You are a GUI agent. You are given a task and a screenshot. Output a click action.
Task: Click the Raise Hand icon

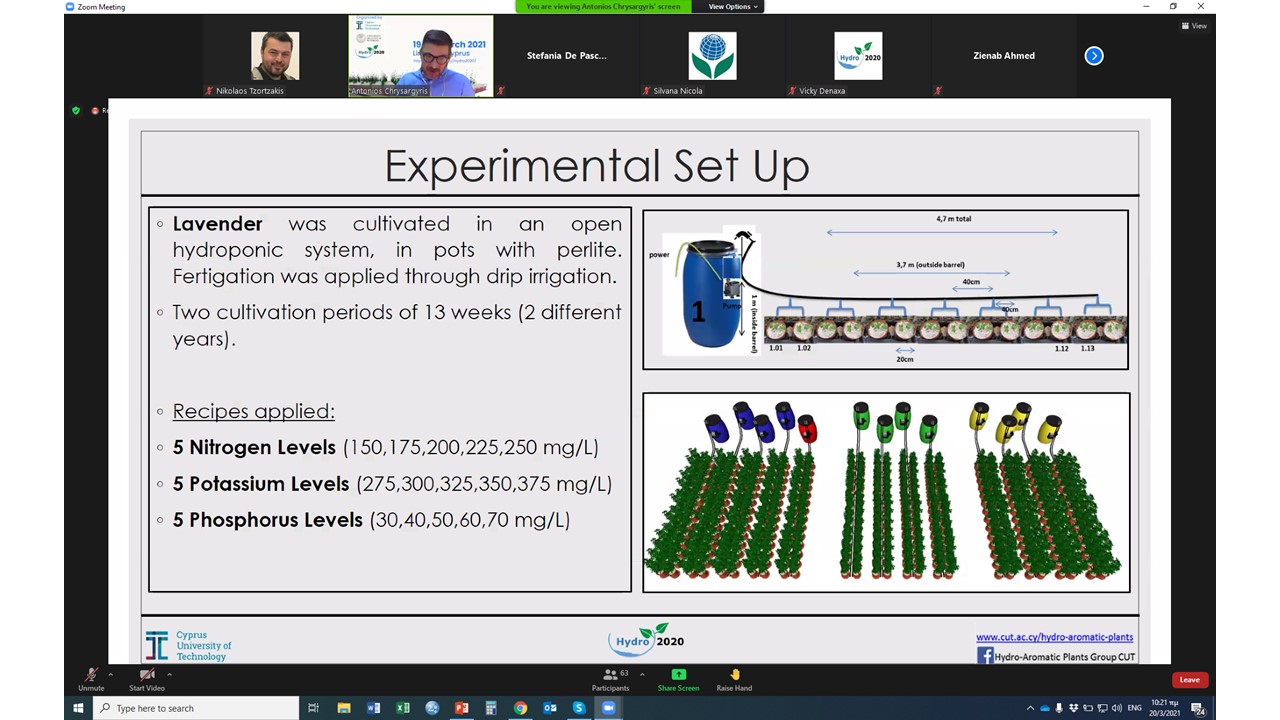pyautogui.click(x=734, y=675)
